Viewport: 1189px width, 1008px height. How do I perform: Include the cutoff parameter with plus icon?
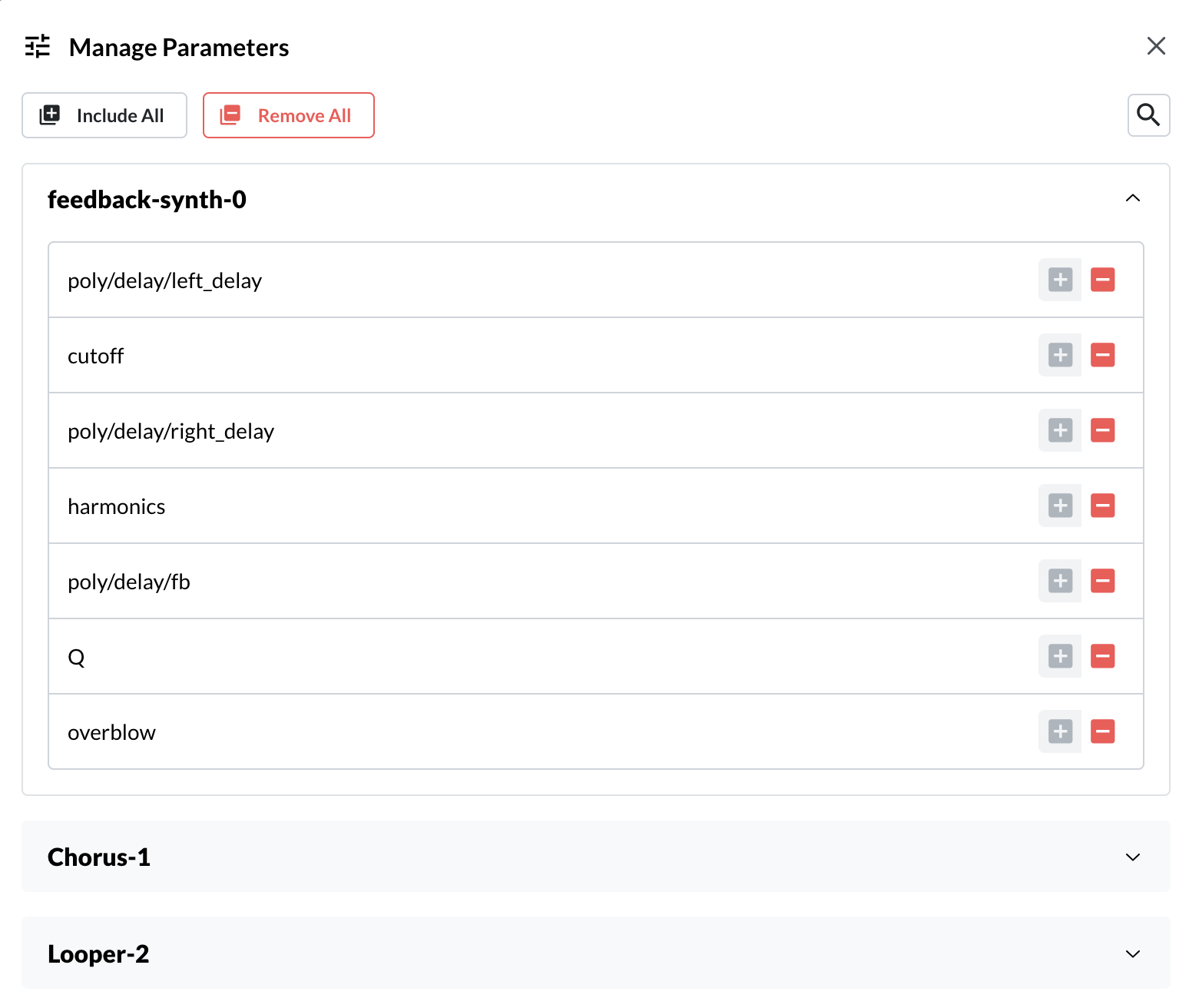point(1060,355)
